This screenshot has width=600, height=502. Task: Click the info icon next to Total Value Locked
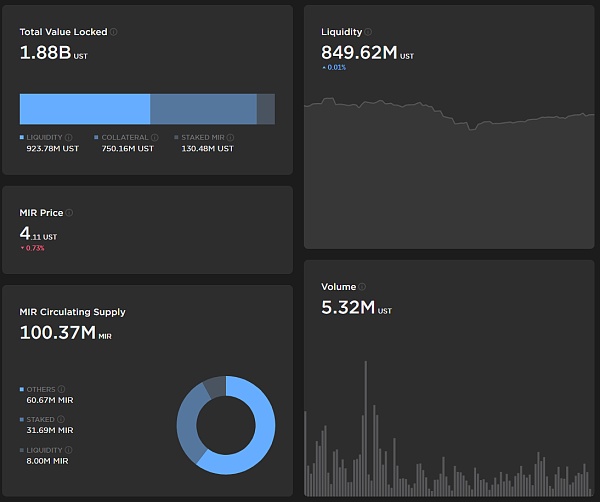114,32
